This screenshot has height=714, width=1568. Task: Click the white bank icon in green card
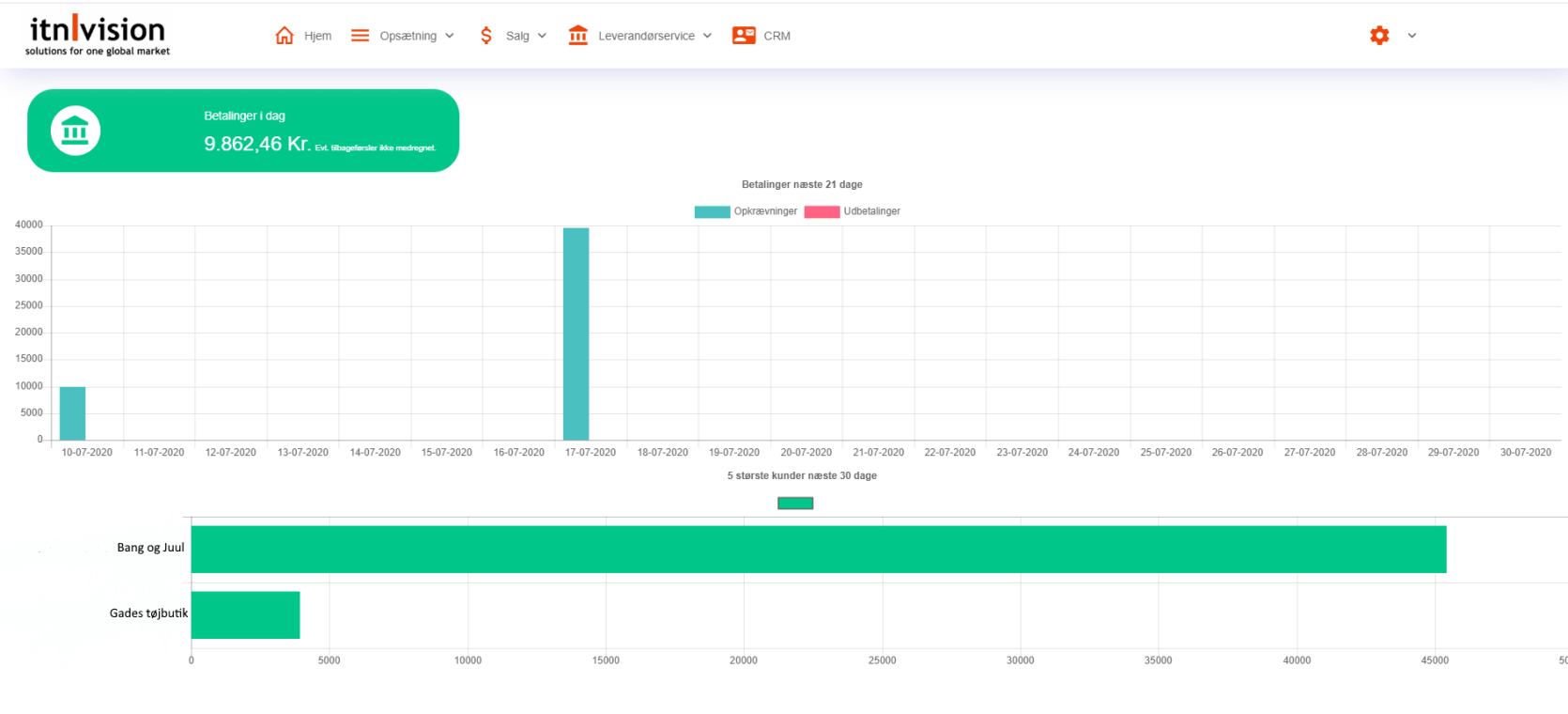tap(75, 131)
